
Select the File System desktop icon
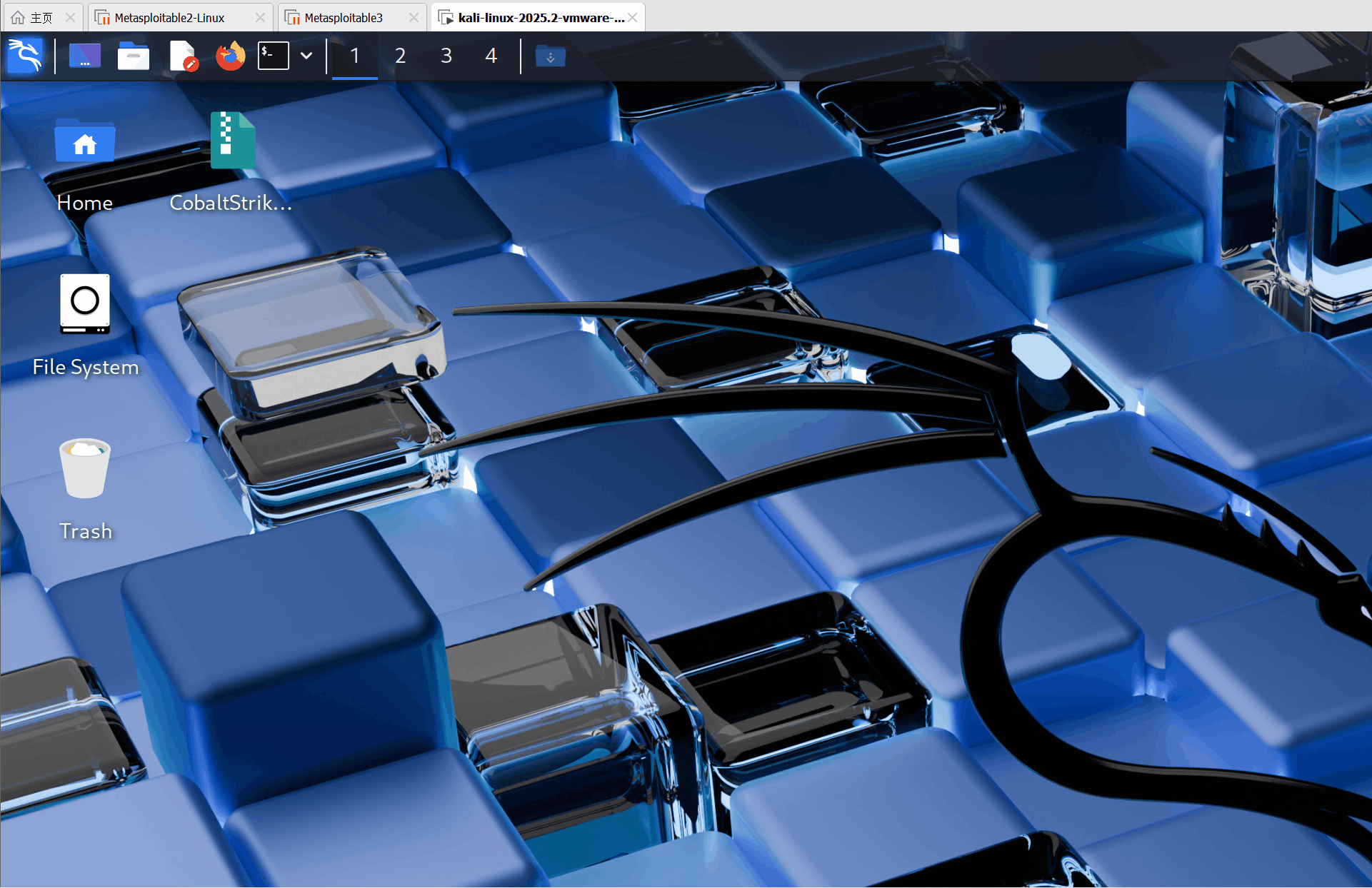[x=85, y=326]
